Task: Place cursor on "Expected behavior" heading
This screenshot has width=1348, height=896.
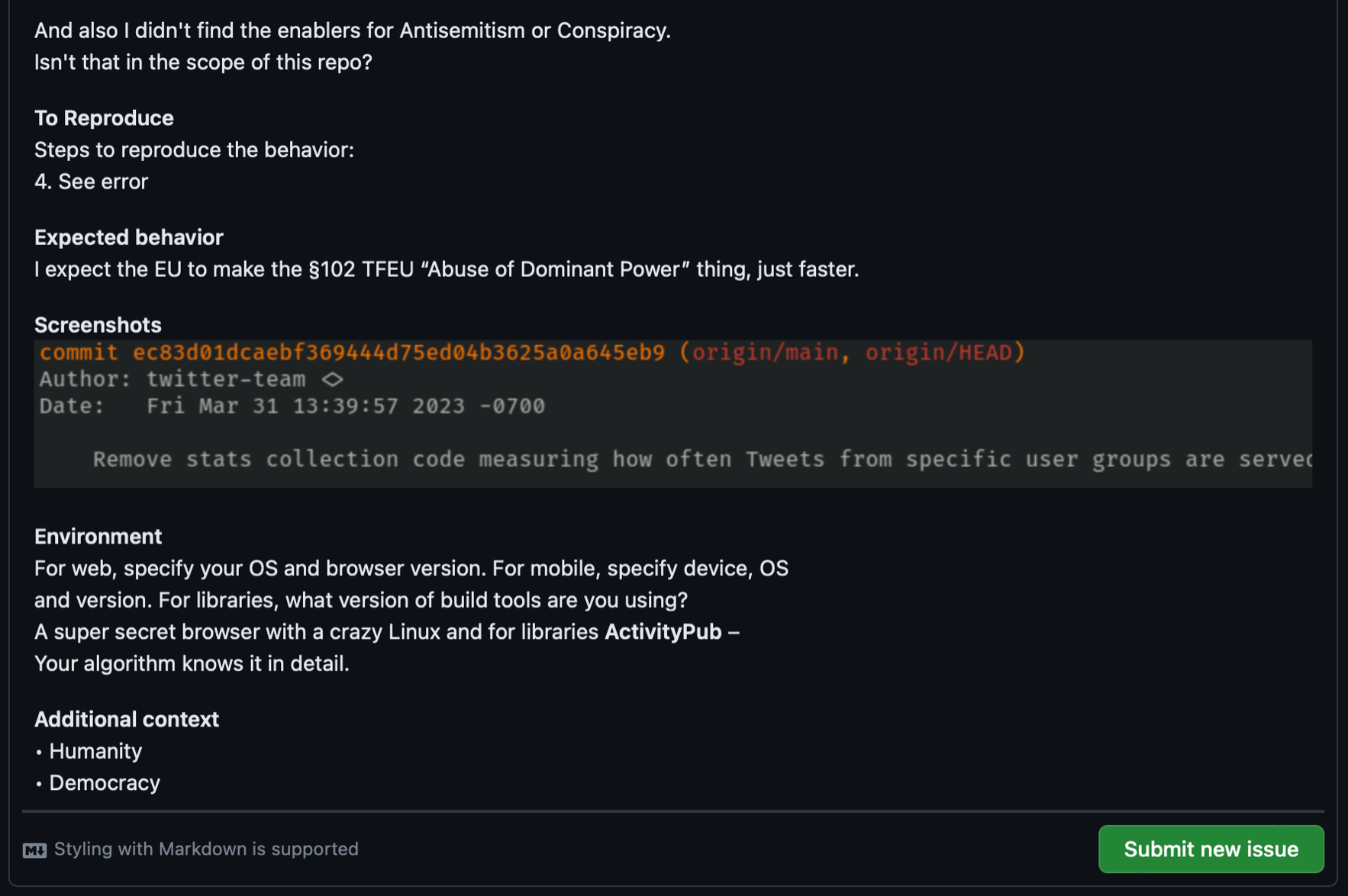Action: [x=128, y=237]
